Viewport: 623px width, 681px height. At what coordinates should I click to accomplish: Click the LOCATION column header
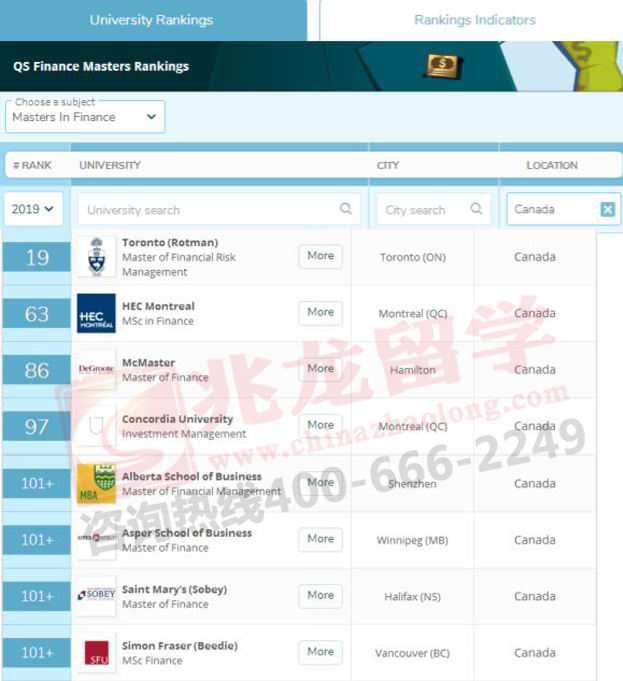[551, 165]
